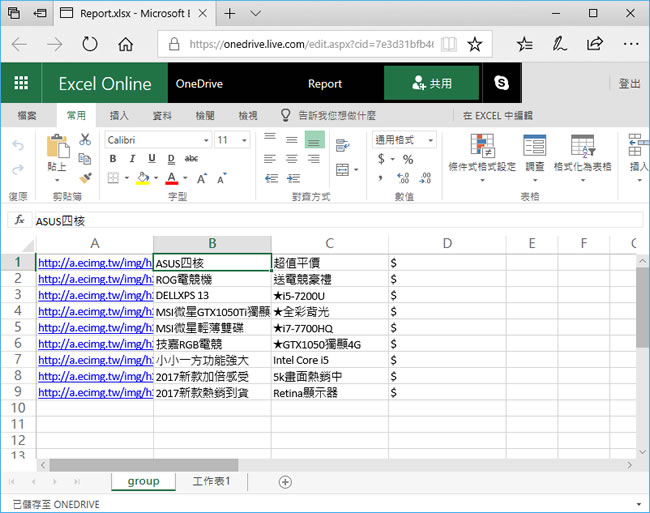
Task: Align text left
Action: pos(270,159)
